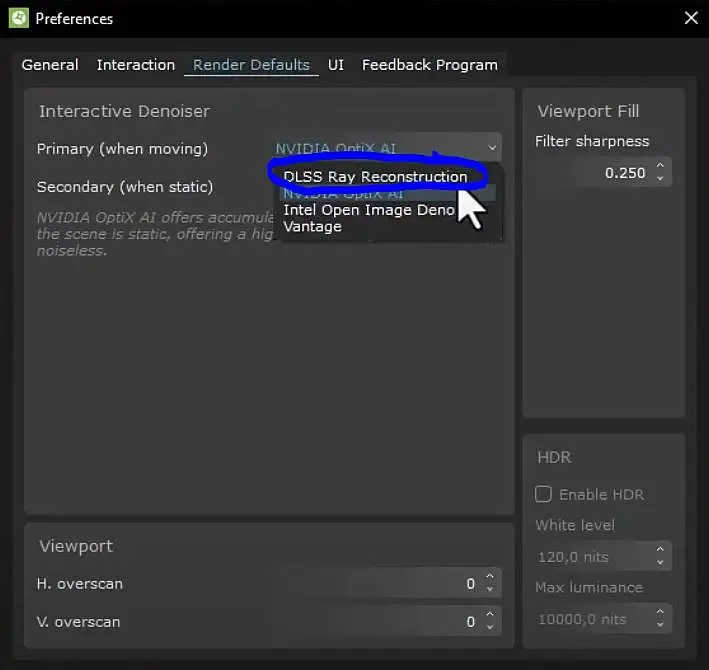This screenshot has width=709, height=670.
Task: Increase V. overscan with the up arrow
Action: tap(490, 614)
